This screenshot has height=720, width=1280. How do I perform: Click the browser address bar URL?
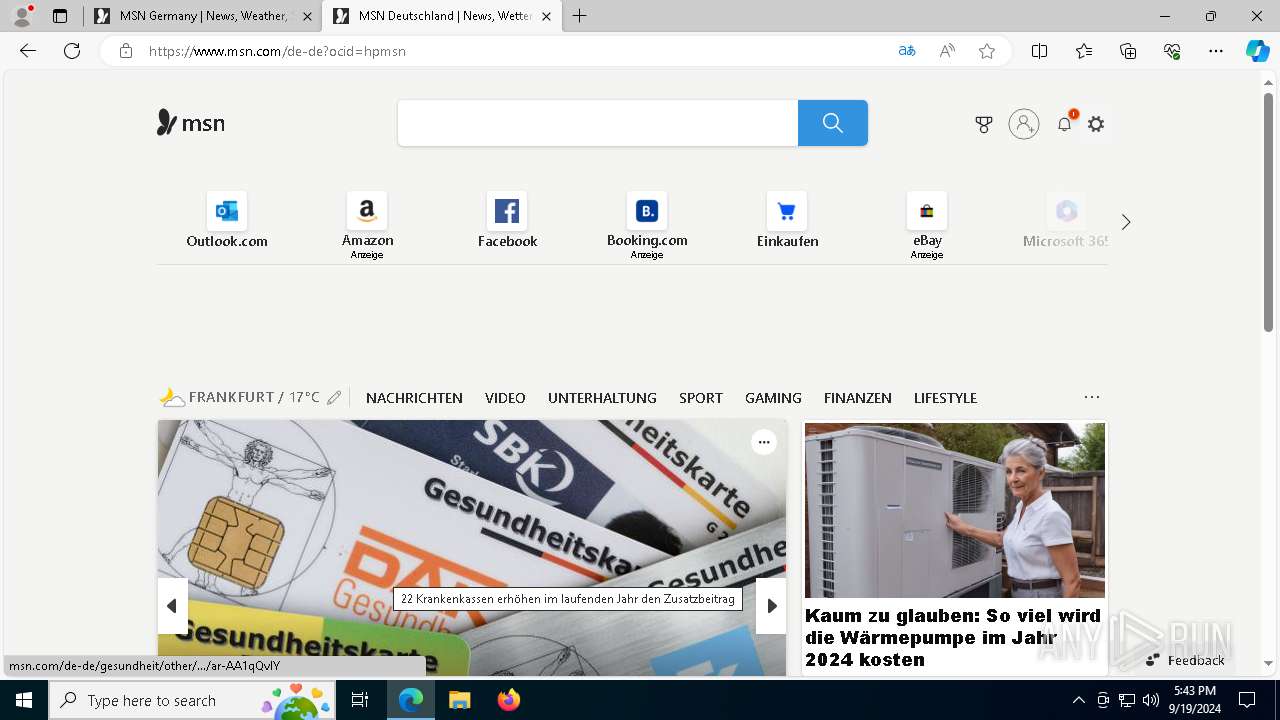(x=277, y=51)
